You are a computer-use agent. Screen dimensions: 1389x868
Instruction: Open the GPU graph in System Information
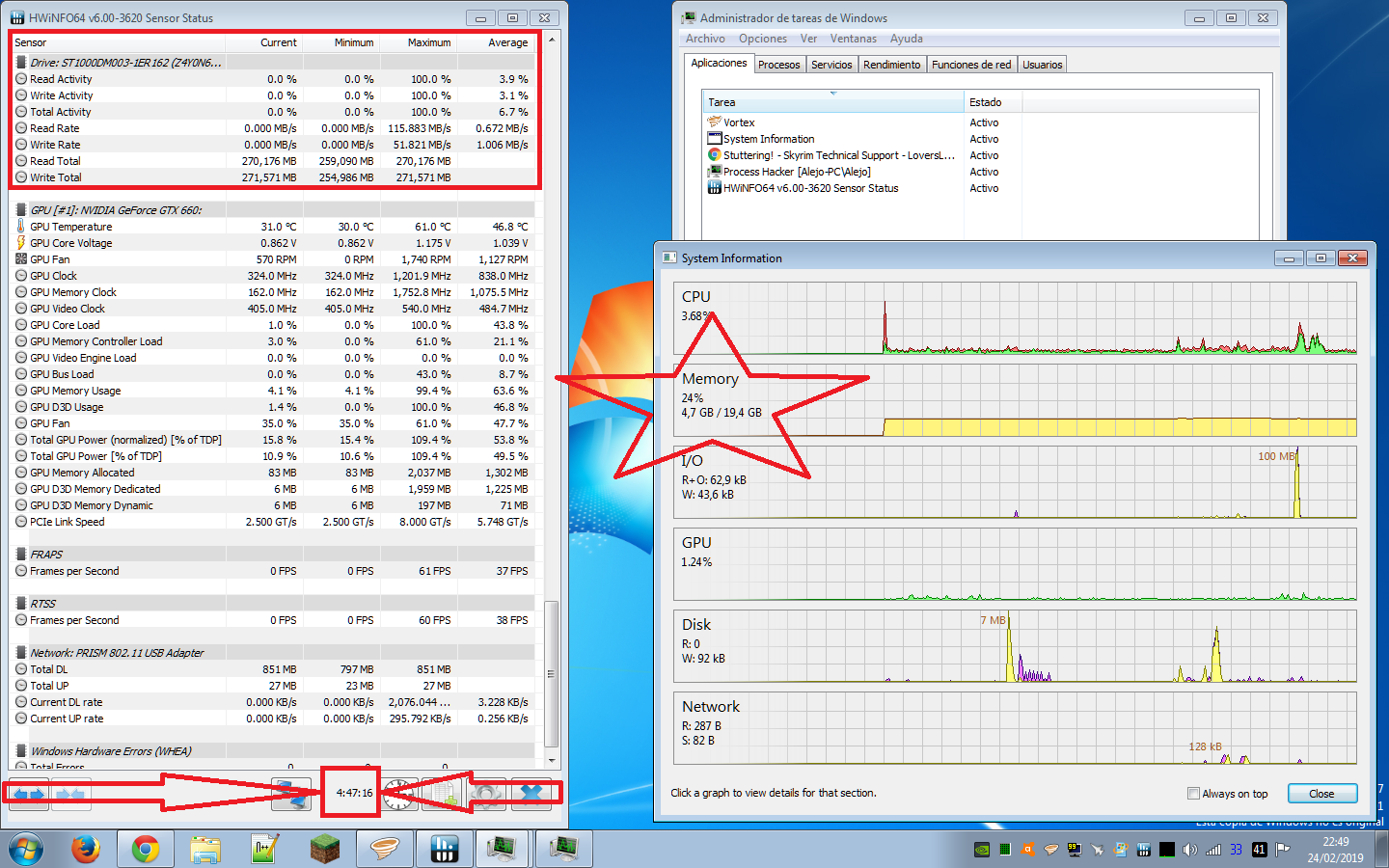(1015, 564)
